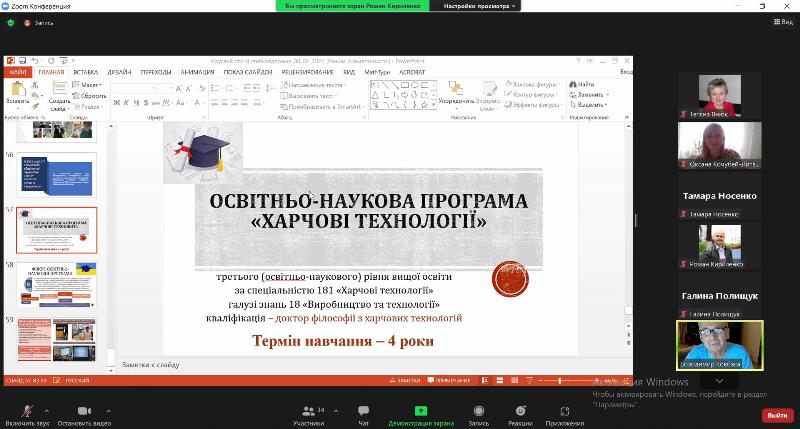Click the Shape Fill (Заливка фигуры) button

[532, 84]
